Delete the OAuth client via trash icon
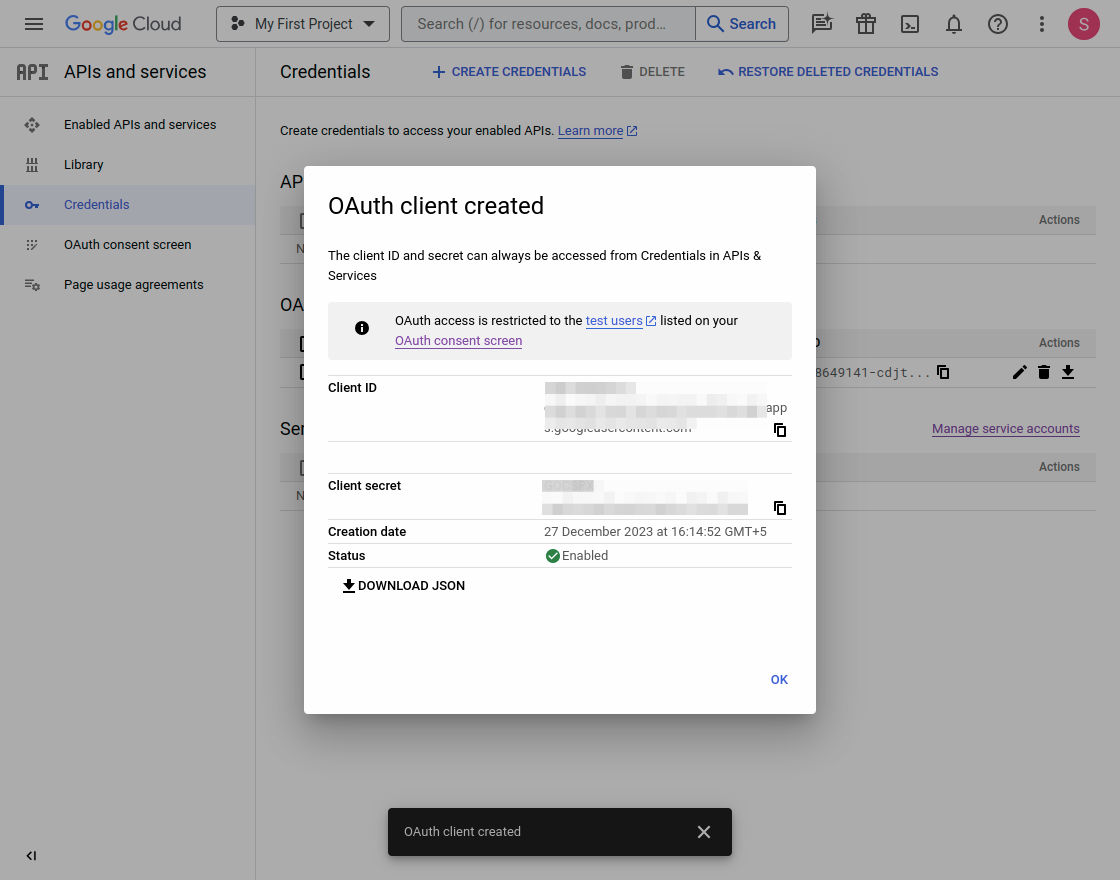 pyautogui.click(x=1044, y=372)
